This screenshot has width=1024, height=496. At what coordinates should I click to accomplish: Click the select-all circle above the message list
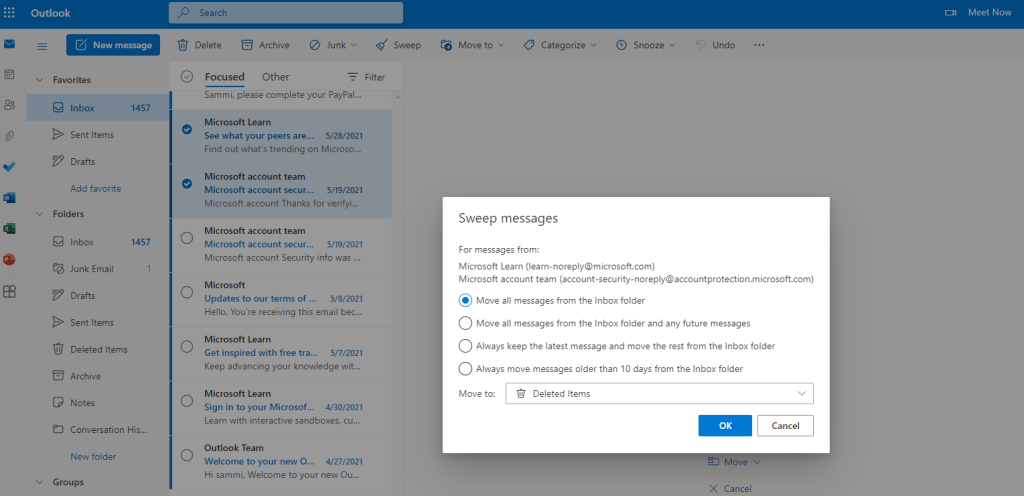point(187,76)
